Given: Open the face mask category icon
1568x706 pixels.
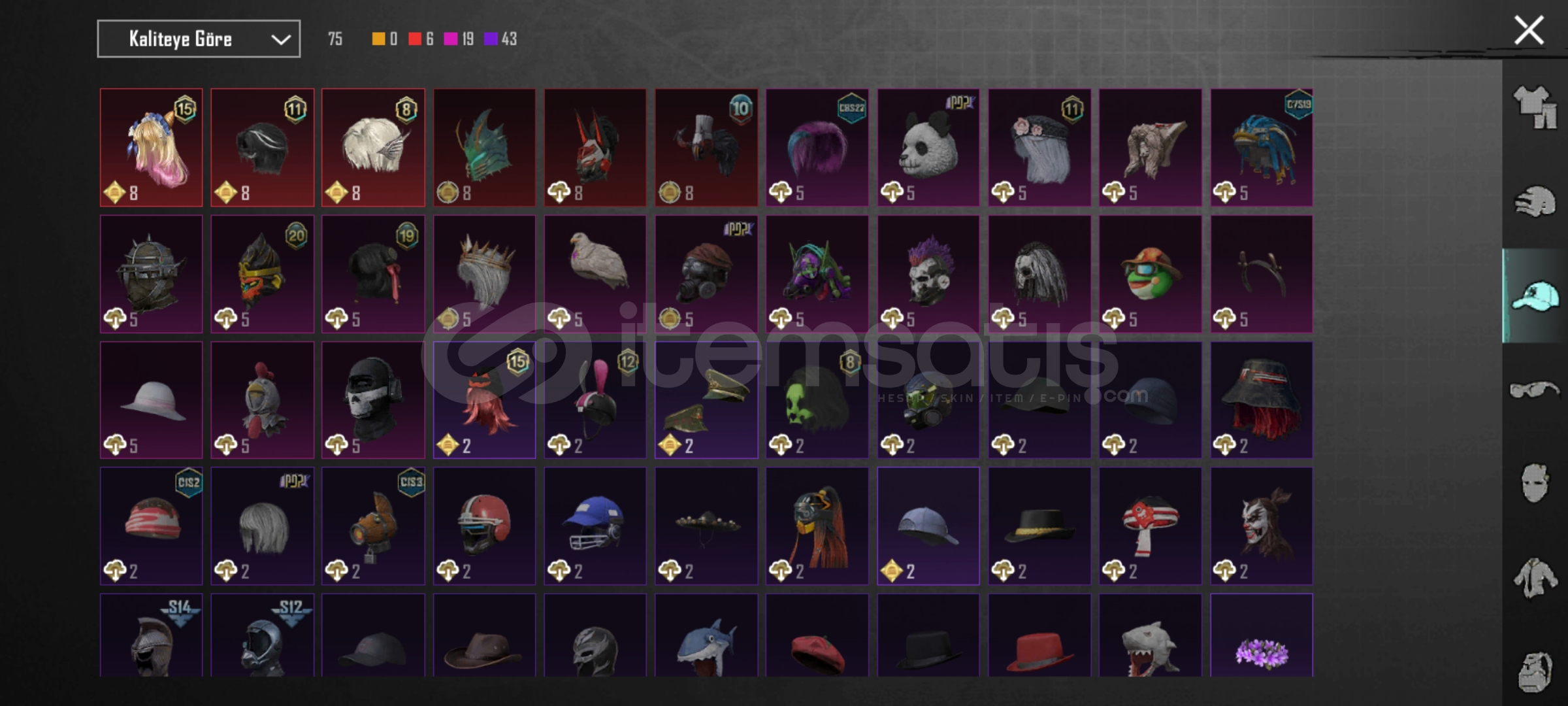Looking at the screenshot, I should [x=1534, y=482].
